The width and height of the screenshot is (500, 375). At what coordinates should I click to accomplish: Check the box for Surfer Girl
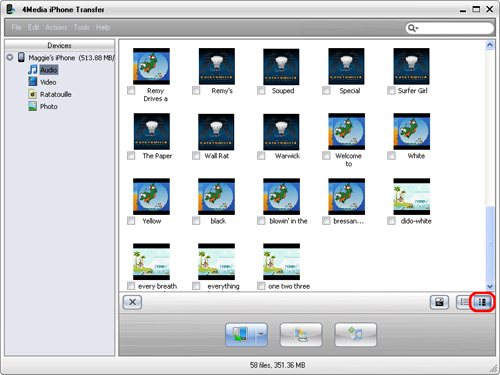coord(391,90)
